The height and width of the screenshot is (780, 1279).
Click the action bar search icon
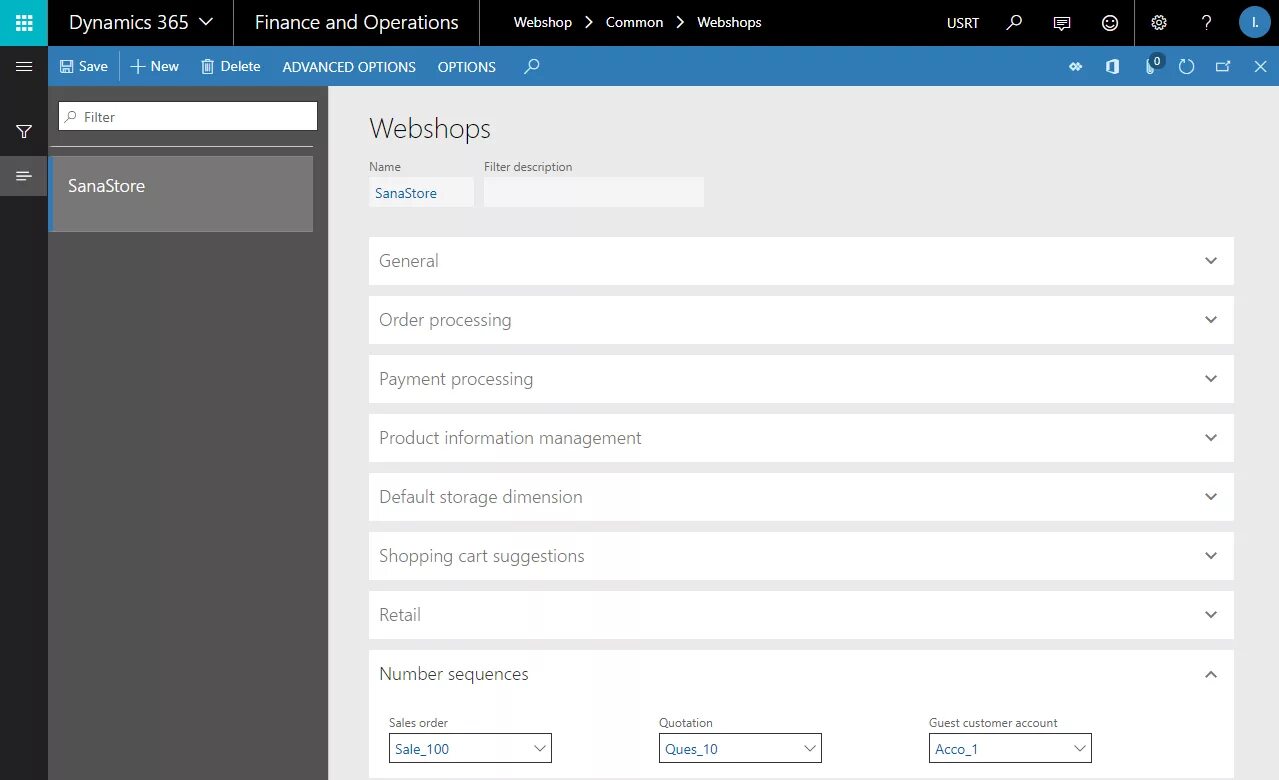[x=532, y=66]
